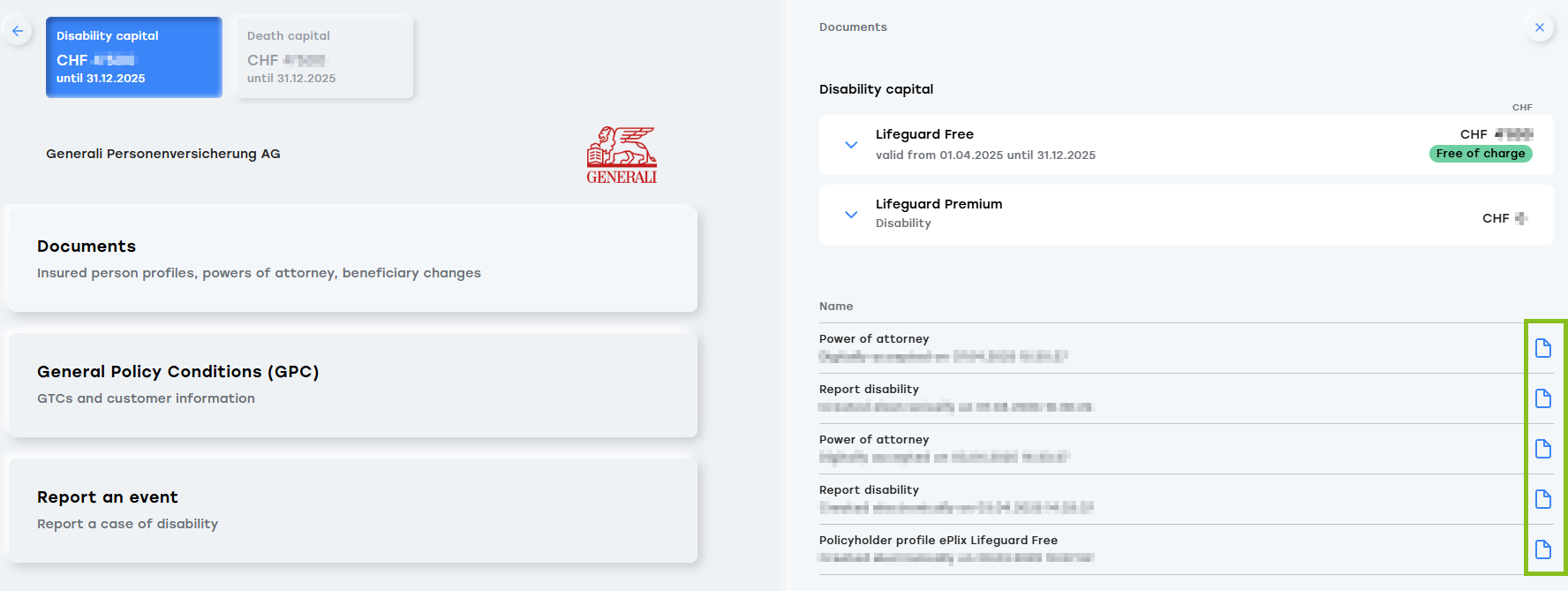This screenshot has height=591, width=1568.
Task: Go back using the left arrow icon
Action: (18, 31)
